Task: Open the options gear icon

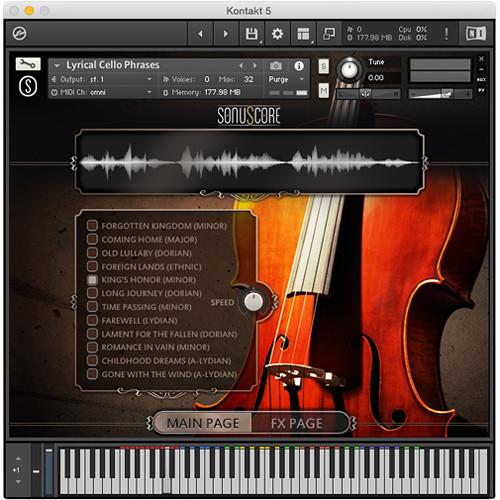Action: coord(277,34)
